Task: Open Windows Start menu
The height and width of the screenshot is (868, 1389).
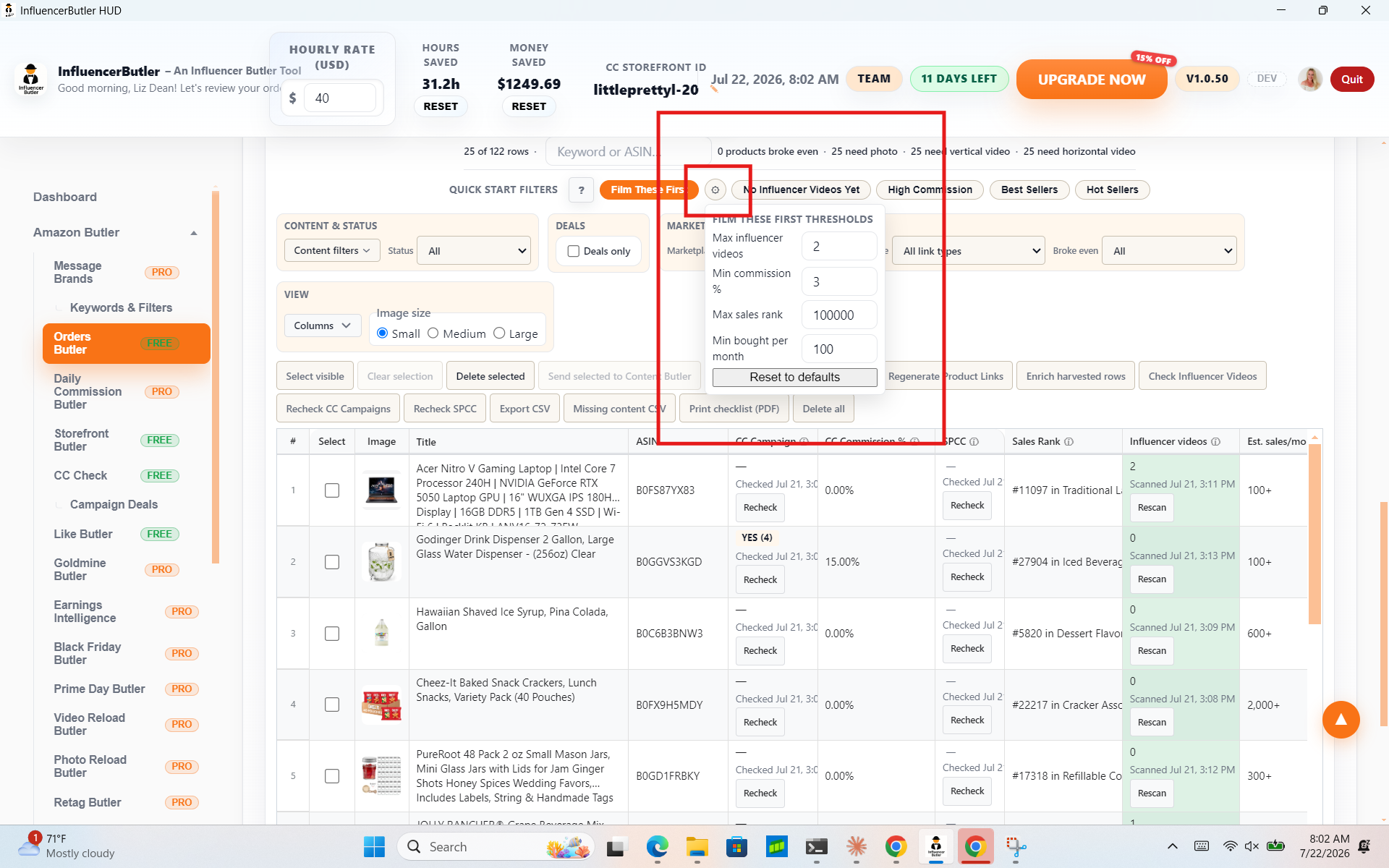Action: (374, 846)
